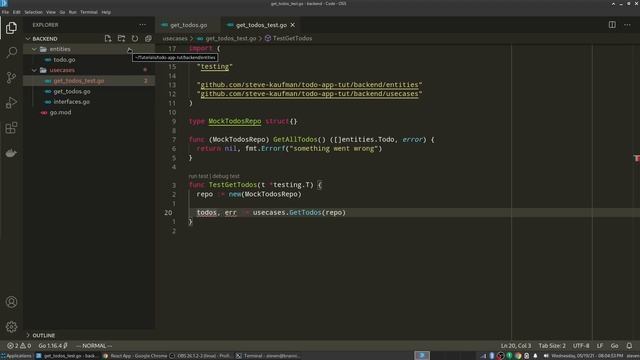The width and height of the screenshot is (640, 360).
Task: Click the 'debug test' code lens
Action: coord(226,176)
